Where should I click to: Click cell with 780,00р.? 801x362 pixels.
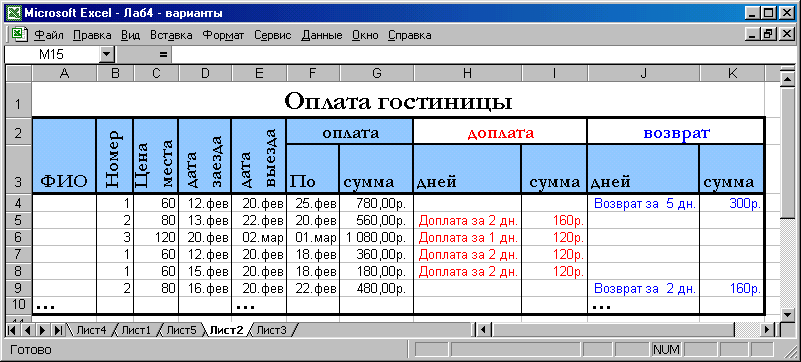376,203
